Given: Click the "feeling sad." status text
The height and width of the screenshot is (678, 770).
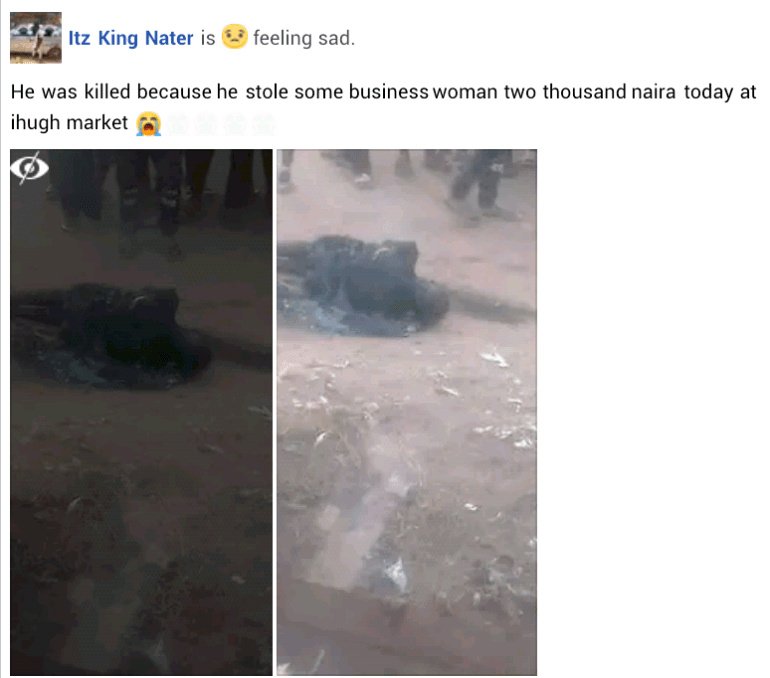Looking at the screenshot, I should (x=303, y=38).
